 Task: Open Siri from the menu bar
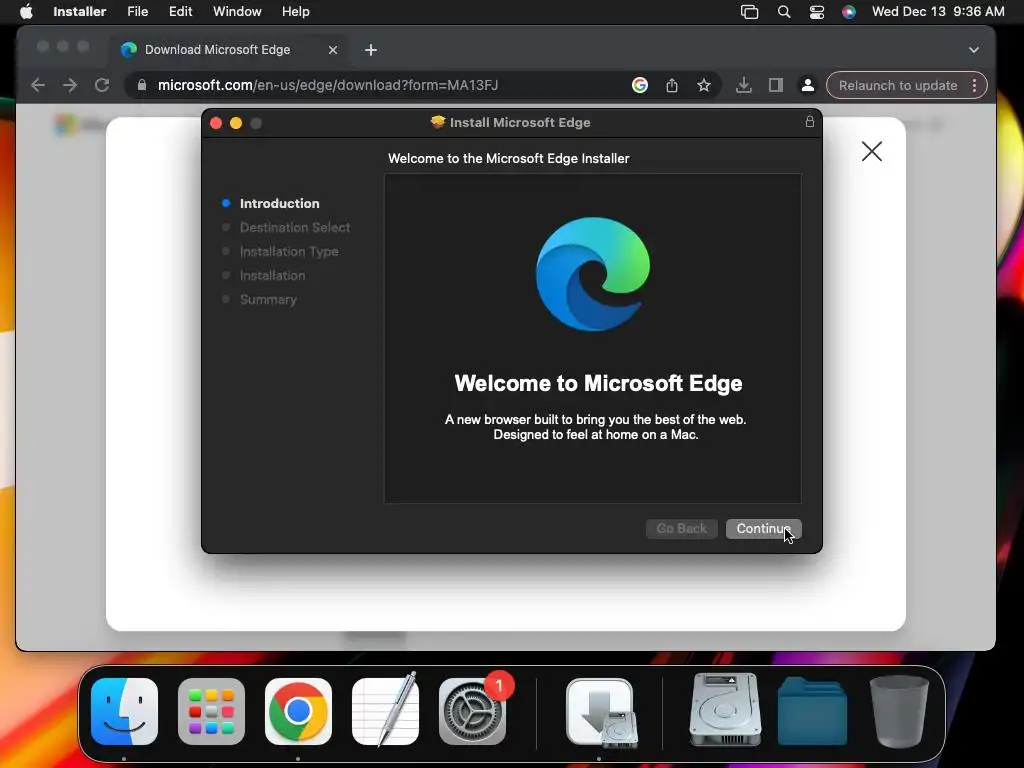pyautogui.click(x=848, y=12)
